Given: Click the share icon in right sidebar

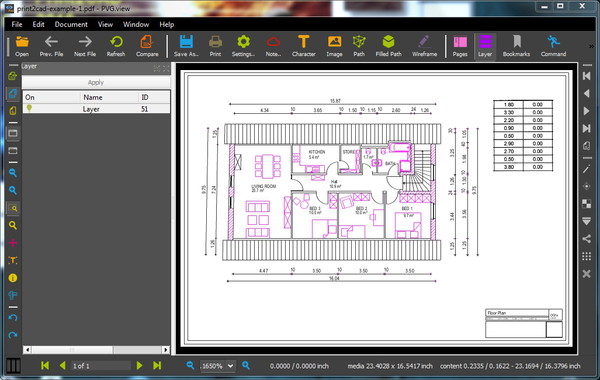Looking at the screenshot, I should (586, 239).
